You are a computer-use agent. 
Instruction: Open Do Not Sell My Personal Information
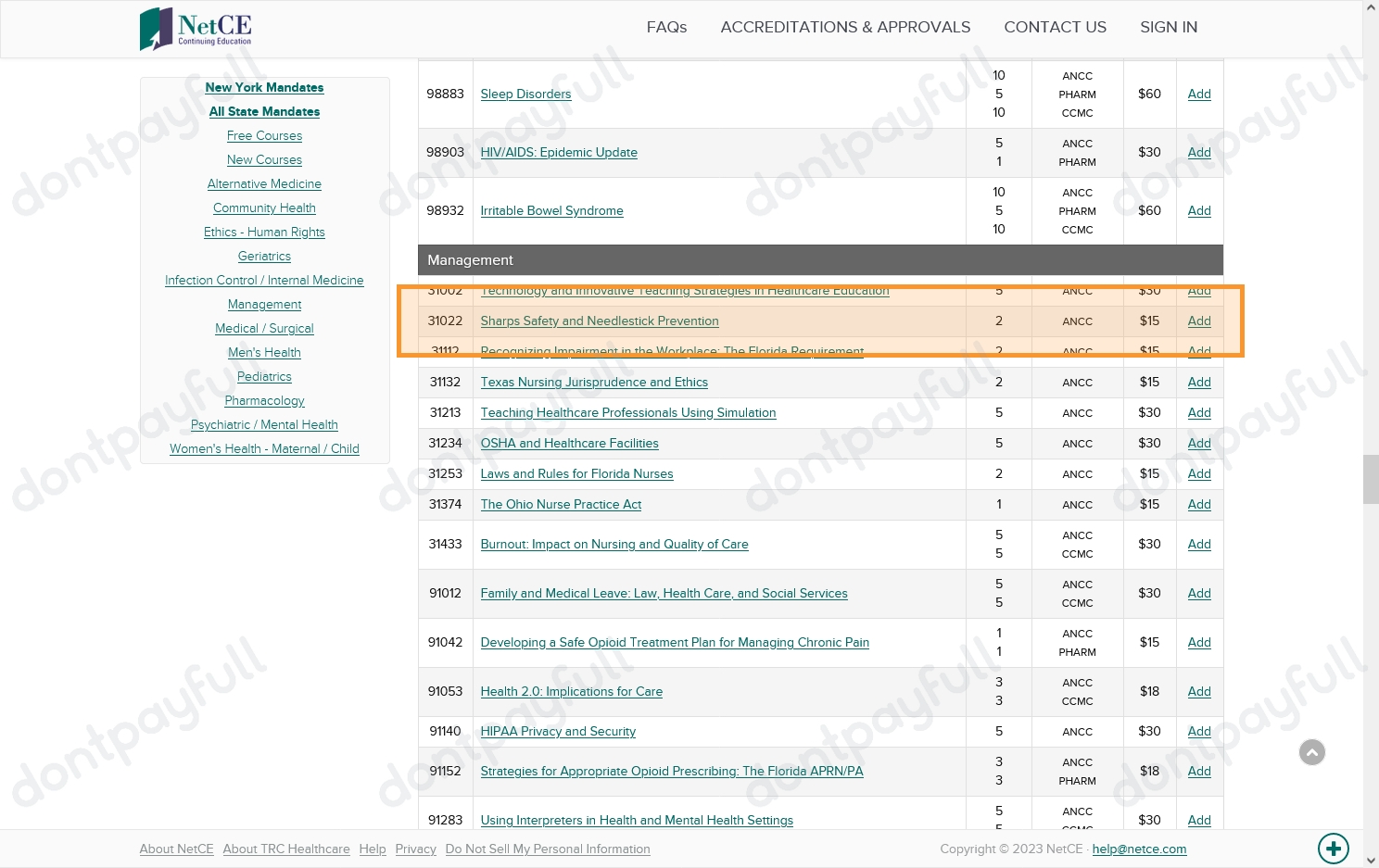(x=547, y=849)
